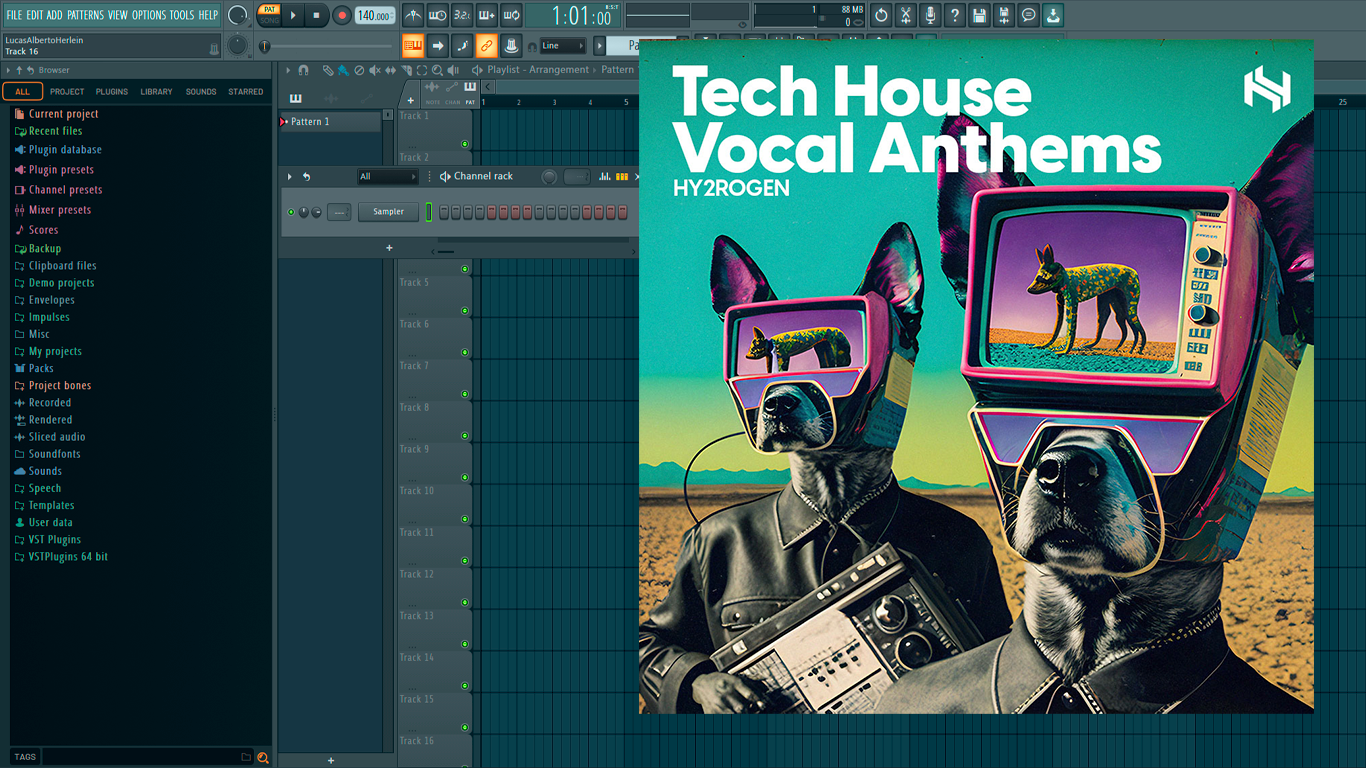Toggle loop recording icon
Image resolution: width=1366 pixels, height=768 pixels.
point(511,15)
